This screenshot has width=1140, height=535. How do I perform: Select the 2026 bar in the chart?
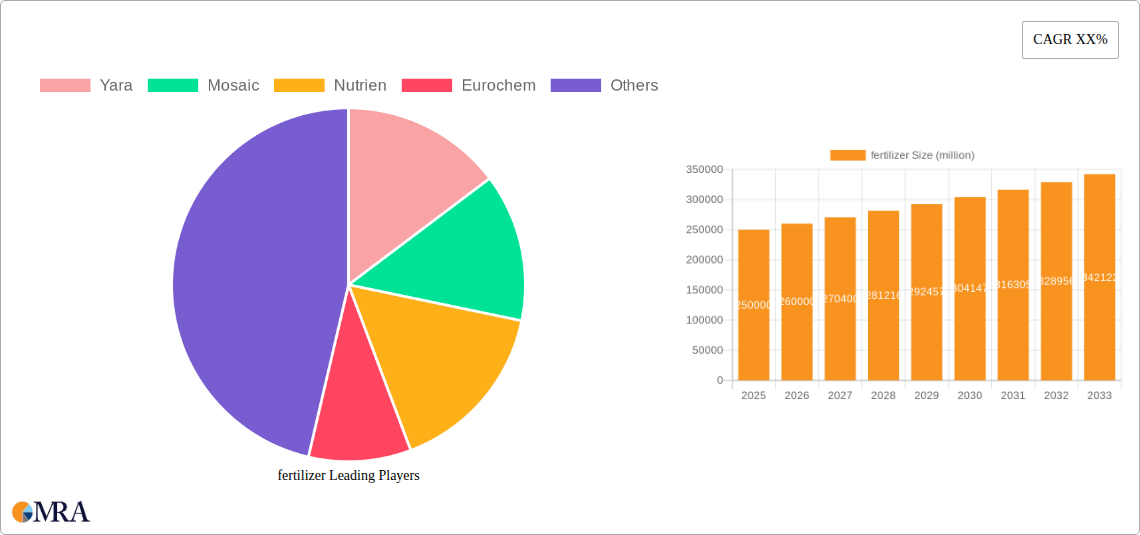tap(797, 302)
